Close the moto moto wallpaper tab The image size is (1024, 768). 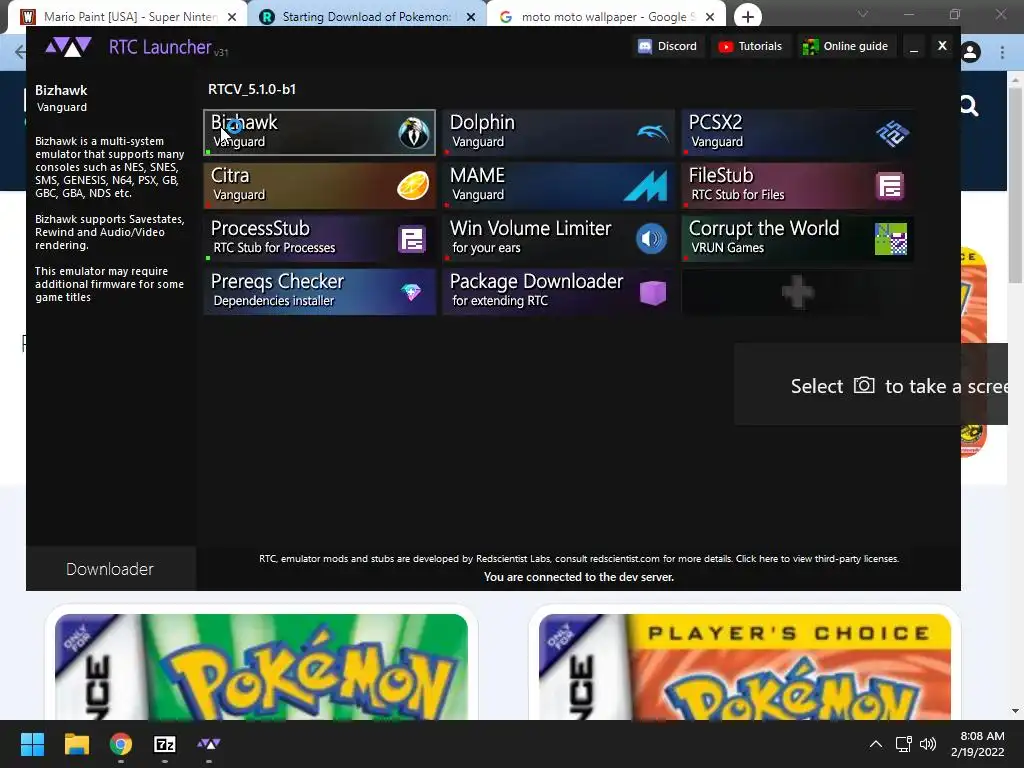[711, 17]
